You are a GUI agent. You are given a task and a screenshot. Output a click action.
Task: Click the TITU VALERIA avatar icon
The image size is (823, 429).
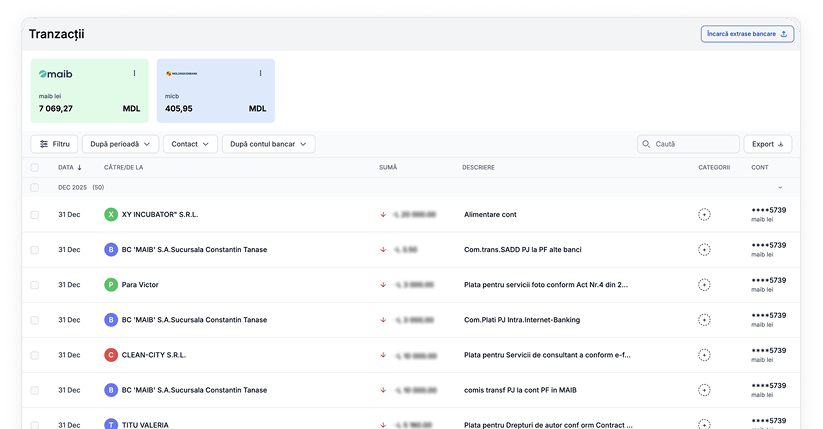111,423
